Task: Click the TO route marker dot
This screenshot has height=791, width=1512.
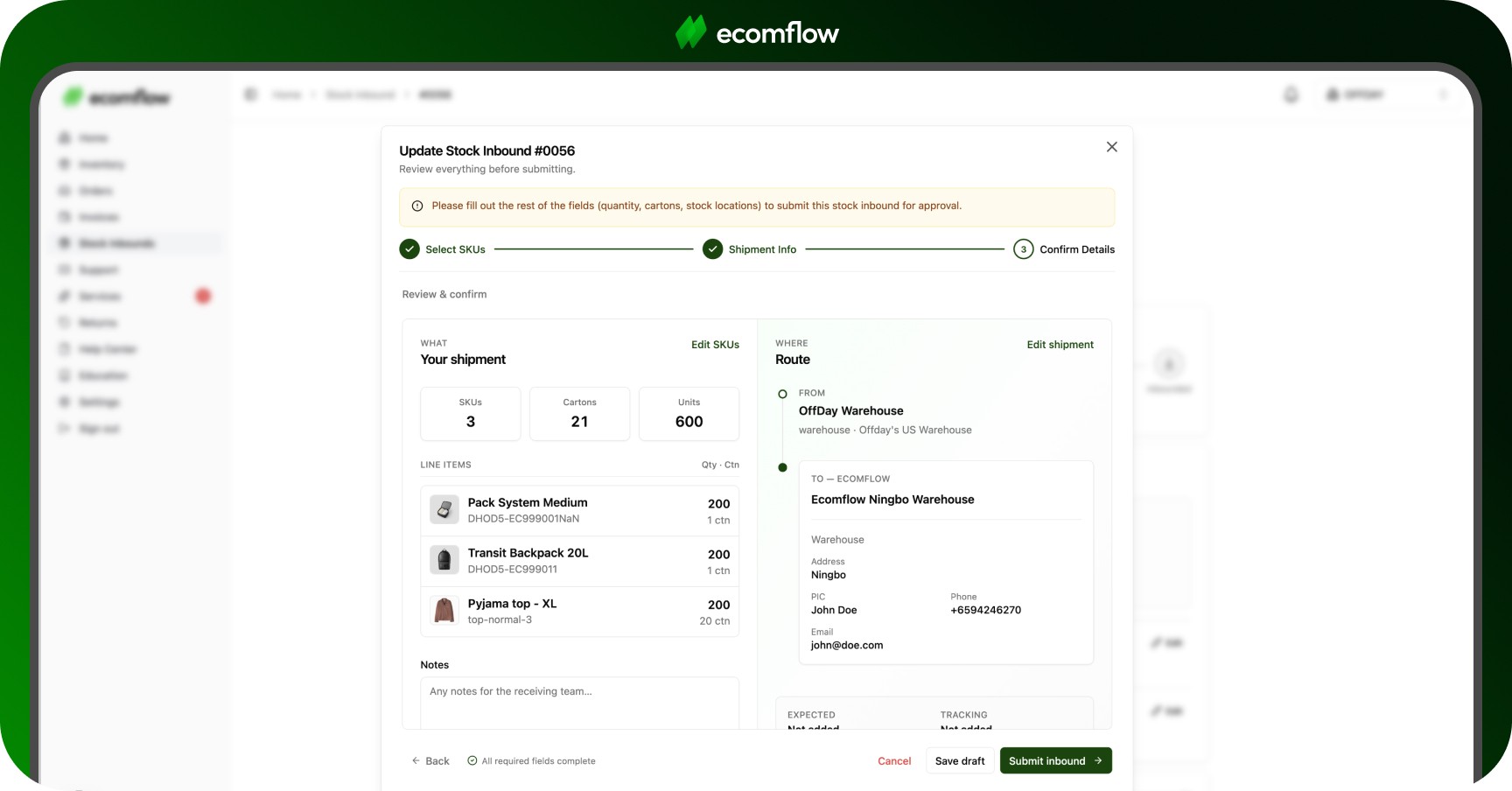Action: (782, 467)
